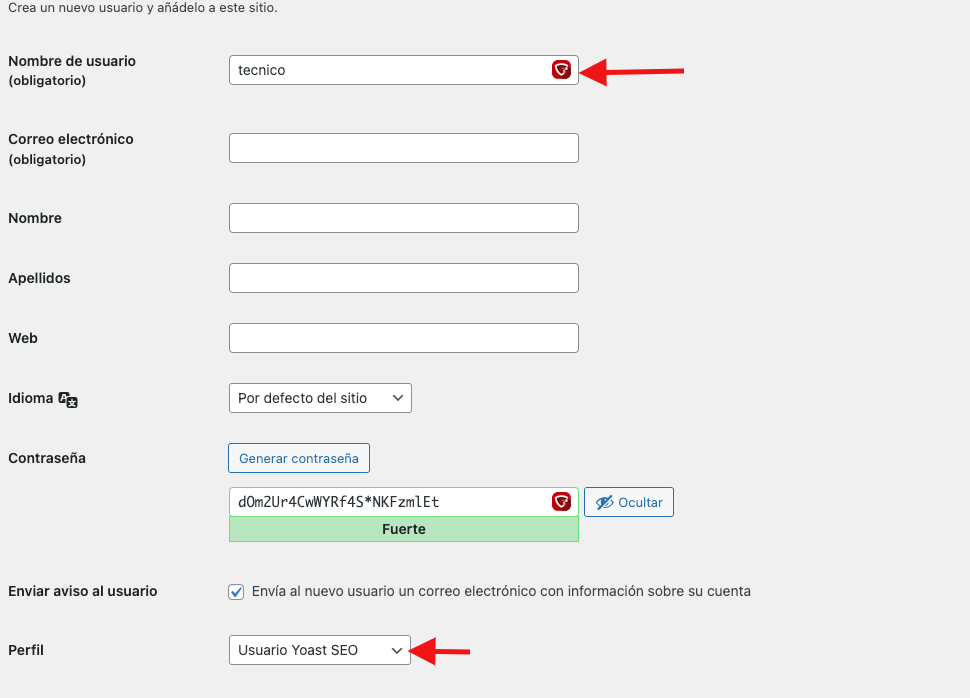Click the Generar contraseña button
Viewport: 970px width, 698px height.
click(299, 458)
